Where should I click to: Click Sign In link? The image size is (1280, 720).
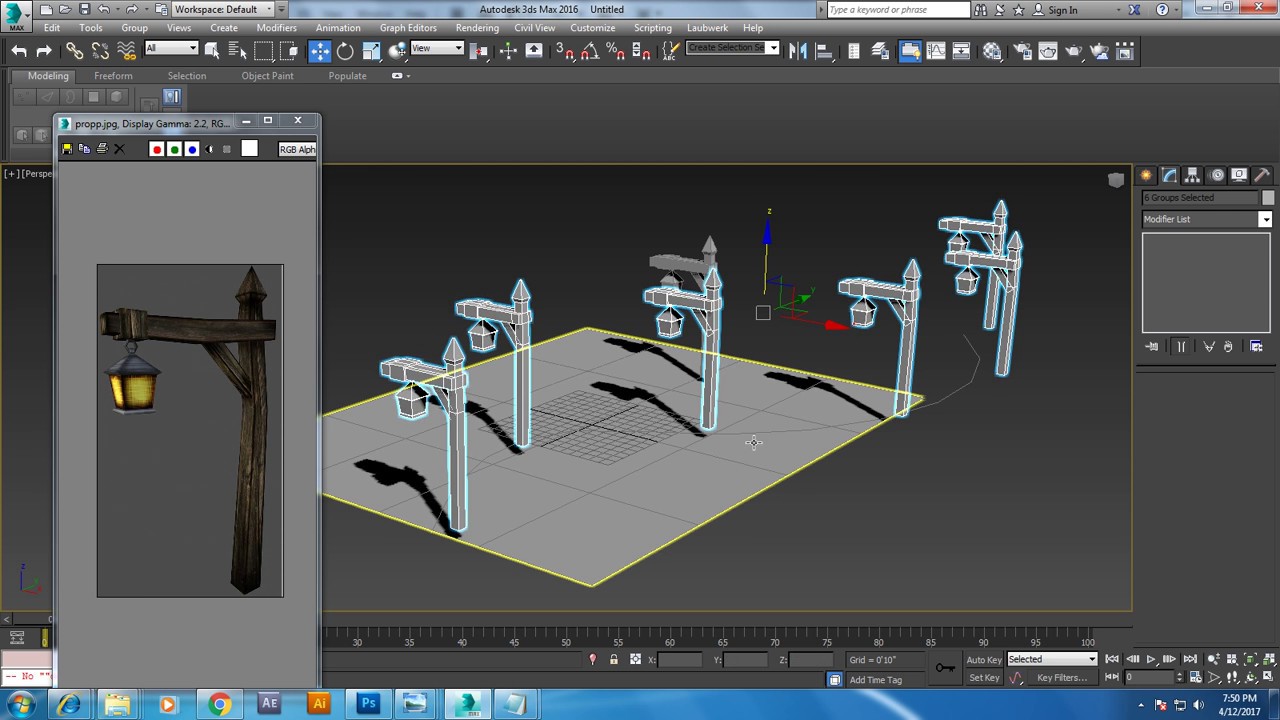point(1063,10)
